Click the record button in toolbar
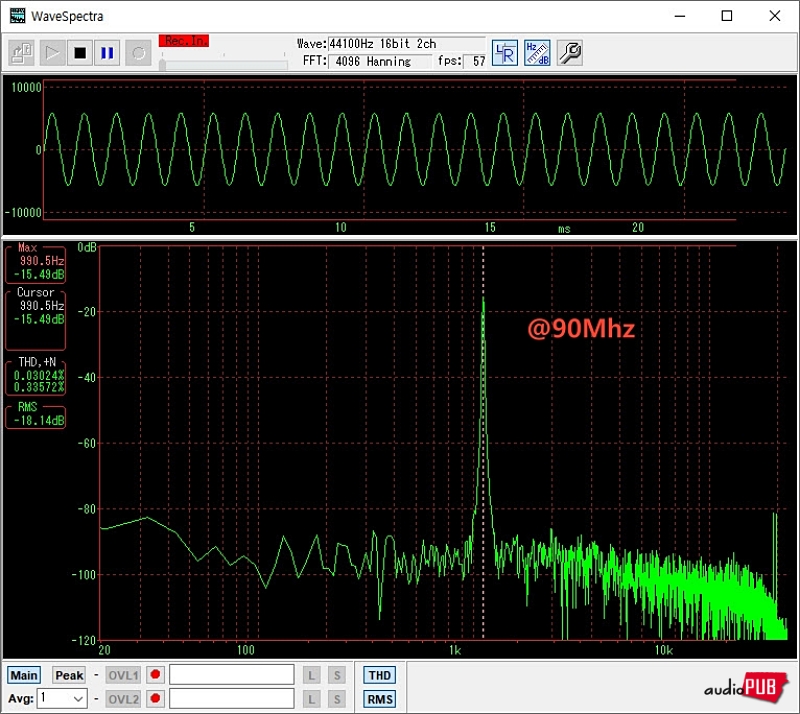800x714 pixels. pos(138,53)
